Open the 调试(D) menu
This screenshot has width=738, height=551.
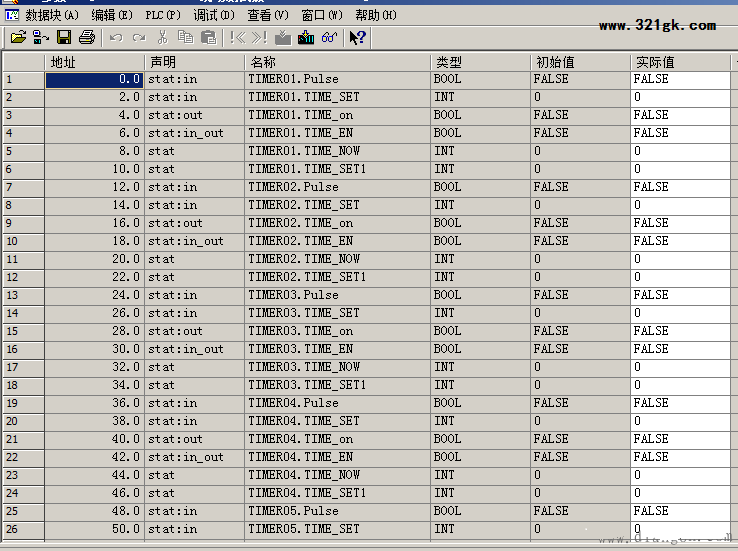tap(214, 15)
